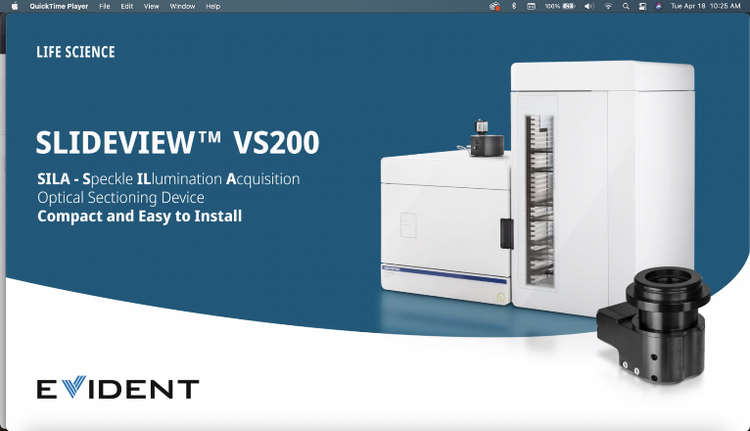The image size is (750, 431).
Task: Open the Apple menu
Action: pyautogui.click(x=14, y=6)
